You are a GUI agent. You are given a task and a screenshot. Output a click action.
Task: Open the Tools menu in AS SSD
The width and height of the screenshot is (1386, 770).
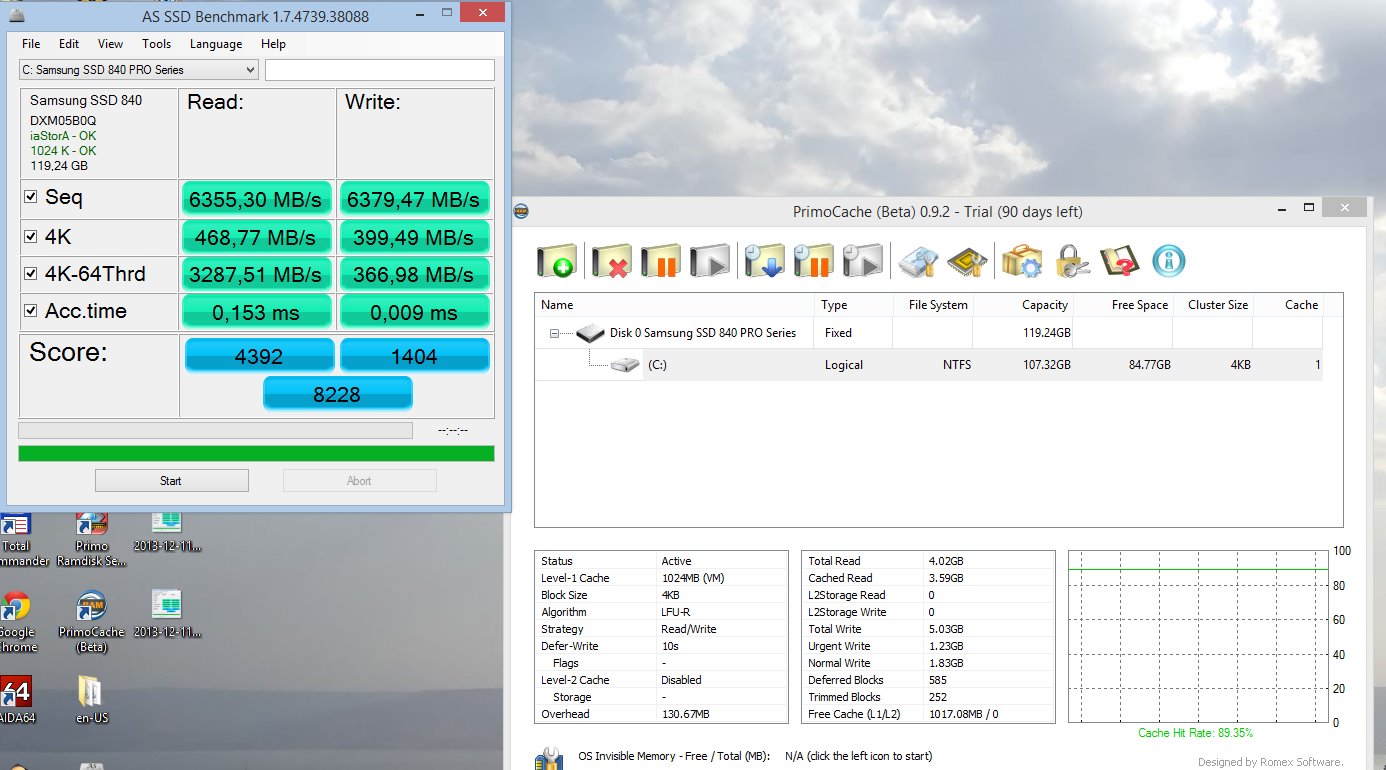pos(156,44)
